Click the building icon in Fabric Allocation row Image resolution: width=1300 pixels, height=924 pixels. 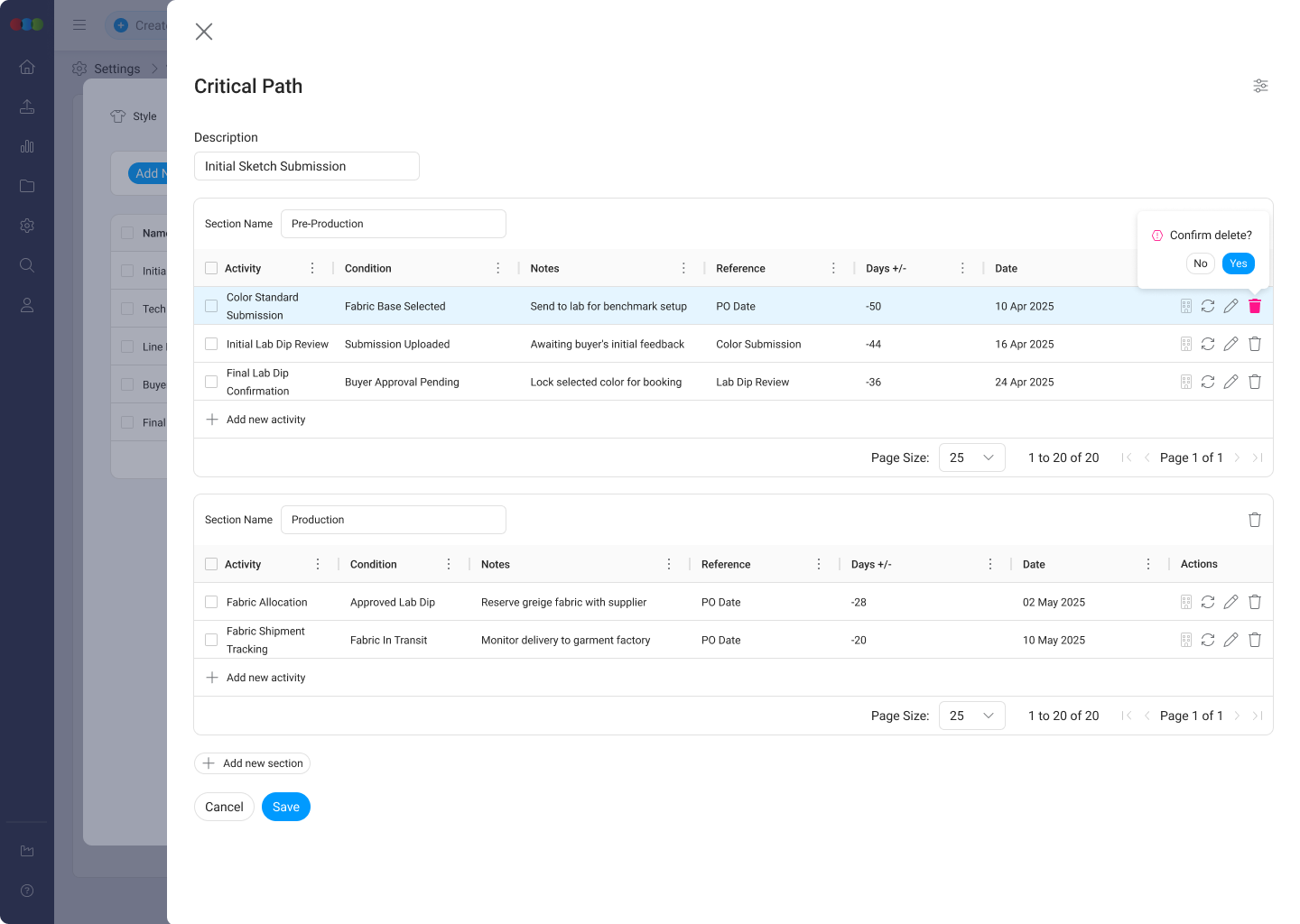(1186, 602)
